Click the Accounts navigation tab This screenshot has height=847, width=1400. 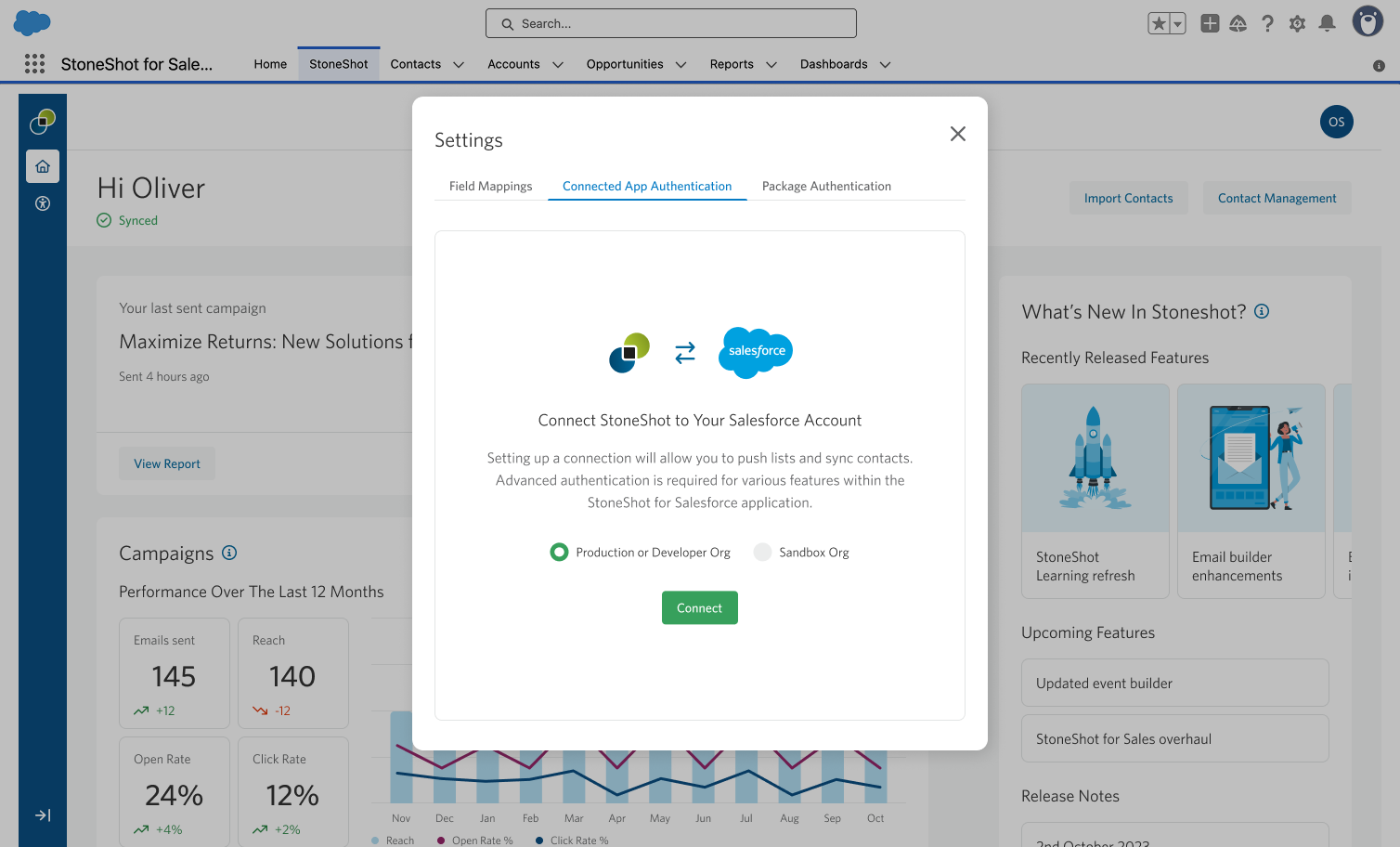pyautogui.click(x=513, y=64)
